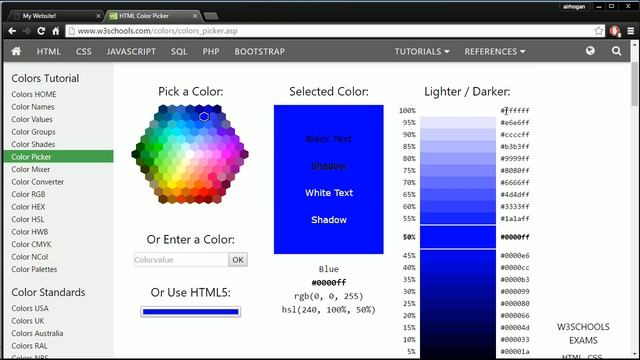Screen dimensions: 640x360
Task: Open the globe translate icon
Action: [x=590, y=51]
